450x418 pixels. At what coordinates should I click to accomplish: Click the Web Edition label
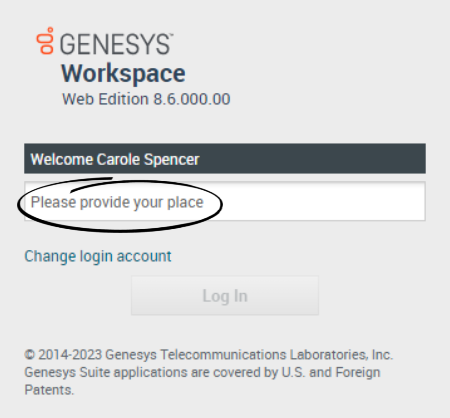(105, 99)
